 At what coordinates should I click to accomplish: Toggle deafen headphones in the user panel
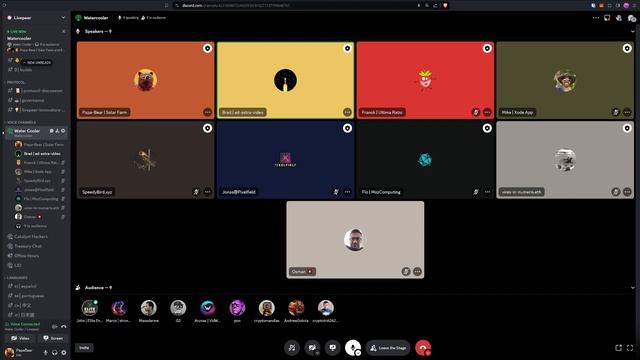click(x=55, y=352)
